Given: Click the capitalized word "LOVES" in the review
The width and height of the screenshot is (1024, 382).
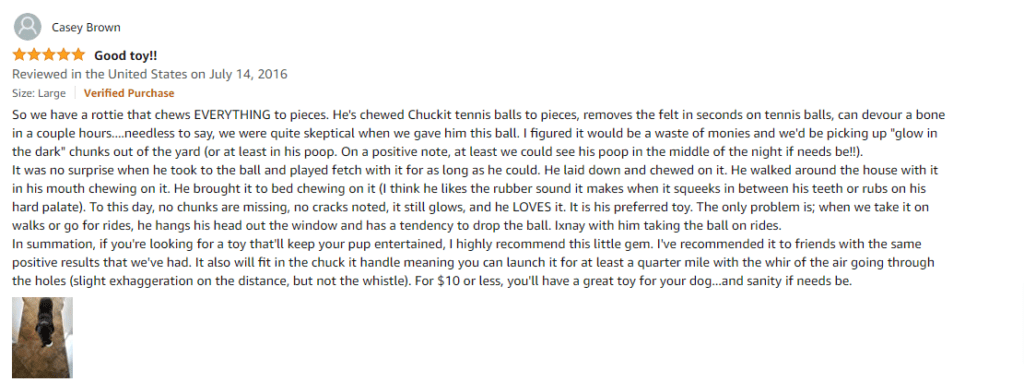Looking at the screenshot, I should 479,208.
